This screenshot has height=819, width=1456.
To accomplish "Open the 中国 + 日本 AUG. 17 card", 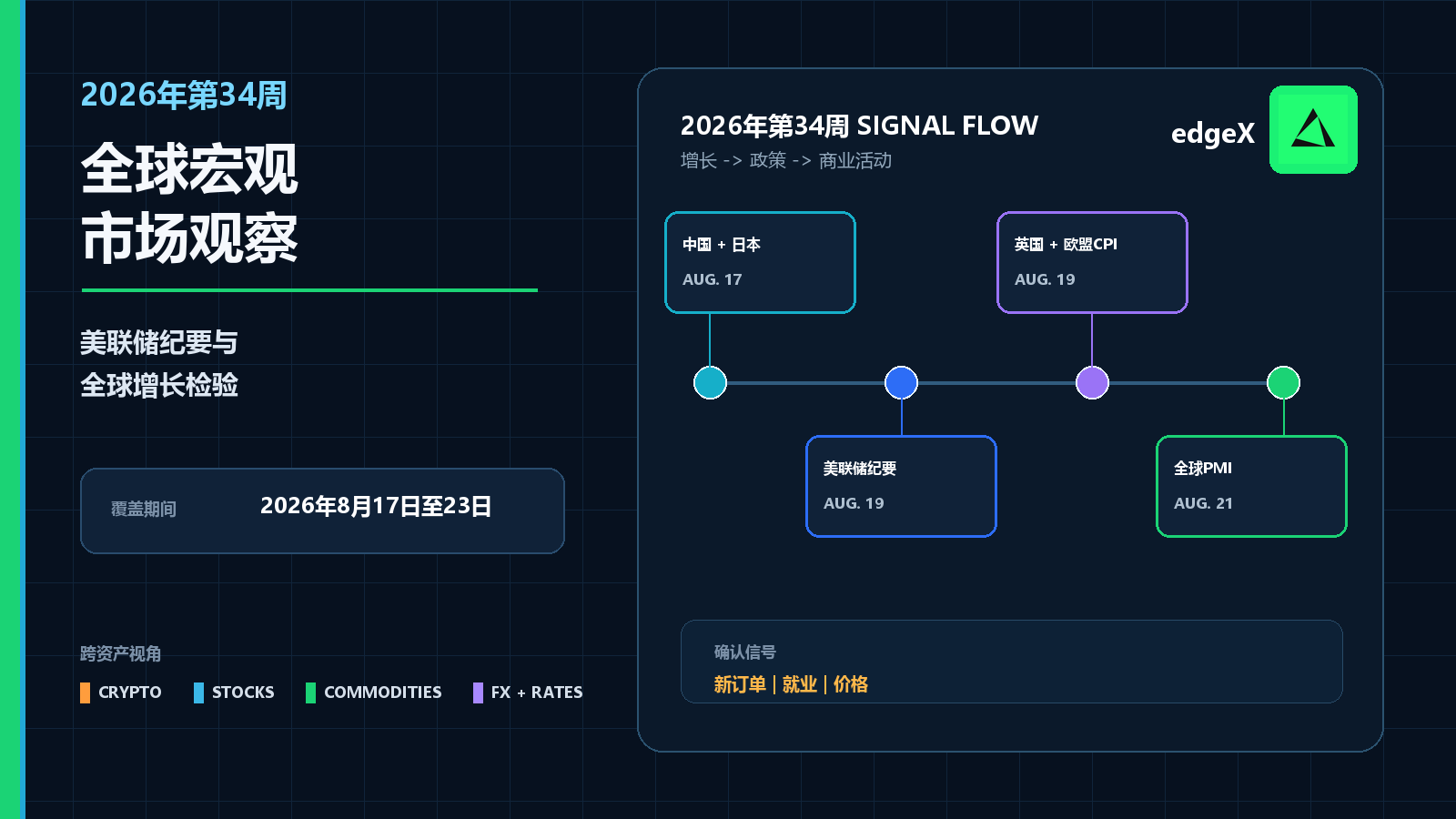I will [x=760, y=262].
